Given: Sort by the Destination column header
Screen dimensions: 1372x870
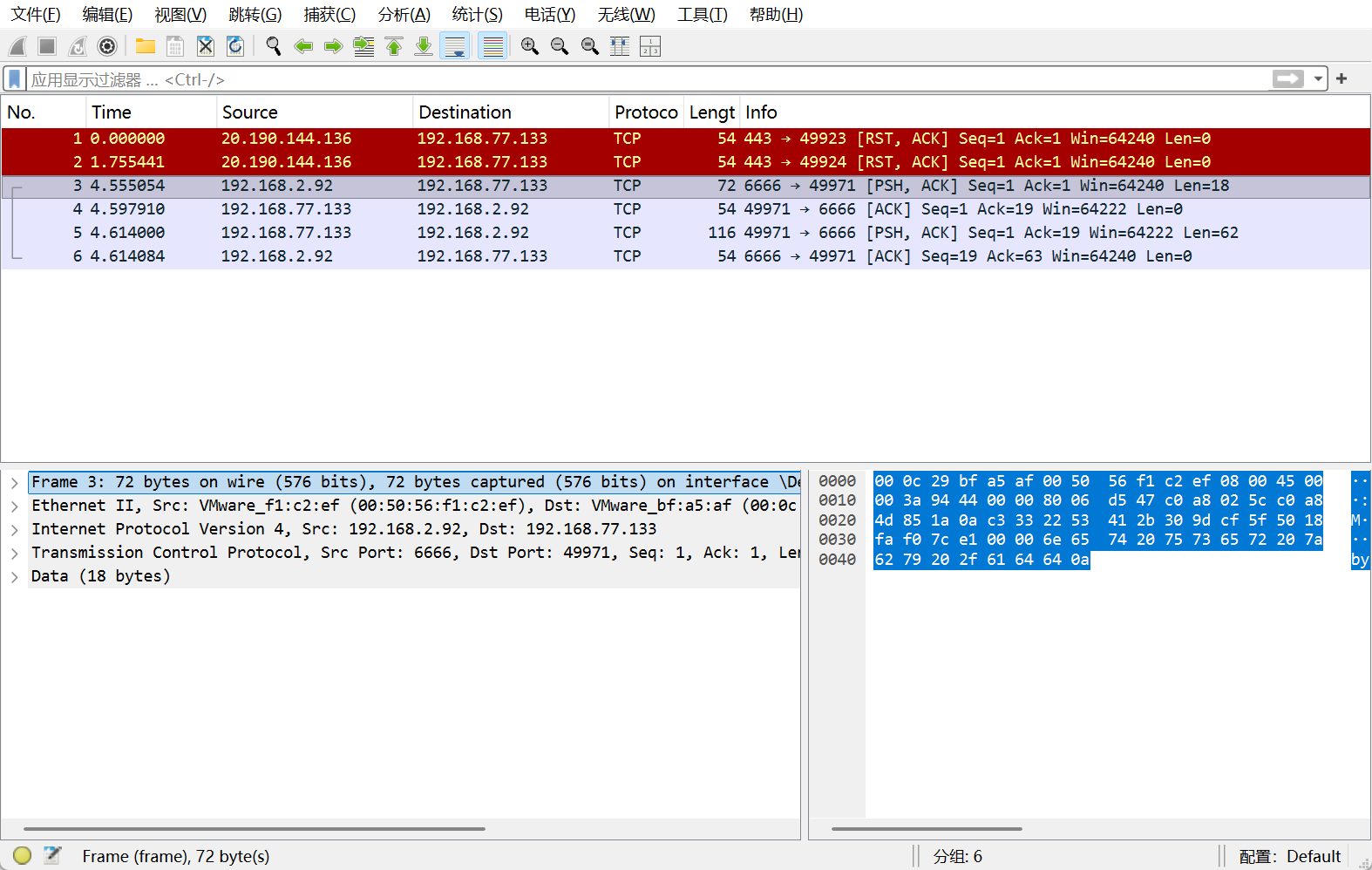Looking at the screenshot, I should click(511, 112).
